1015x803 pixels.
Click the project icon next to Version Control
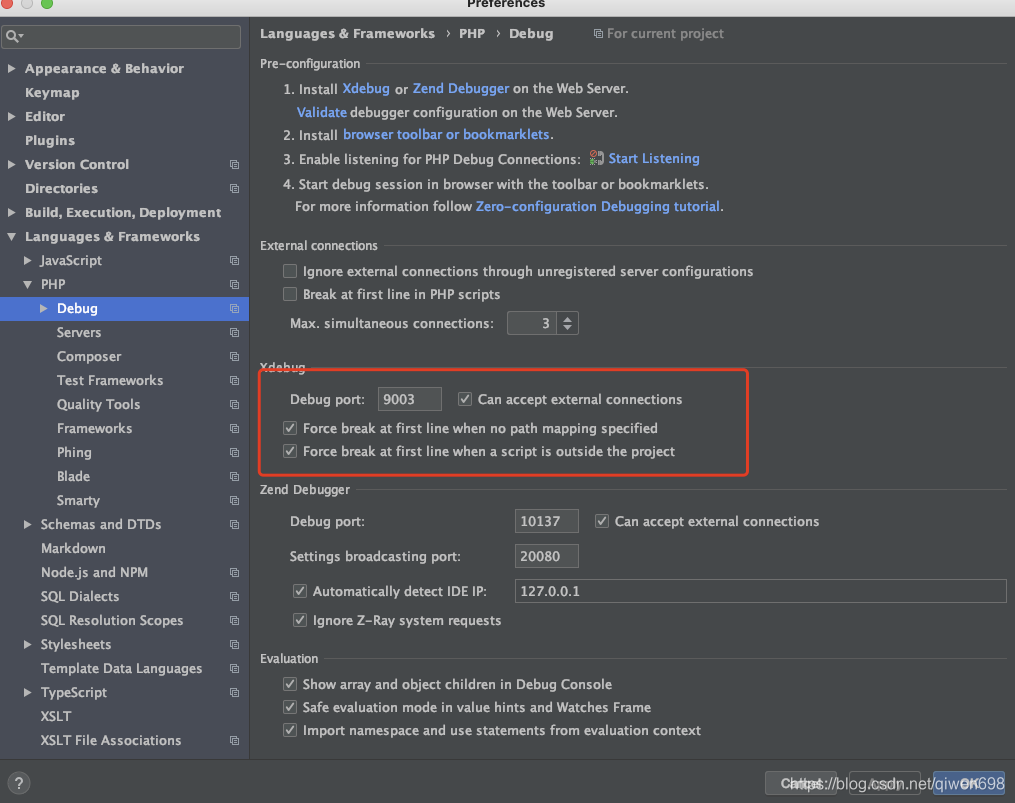[x=233, y=164]
